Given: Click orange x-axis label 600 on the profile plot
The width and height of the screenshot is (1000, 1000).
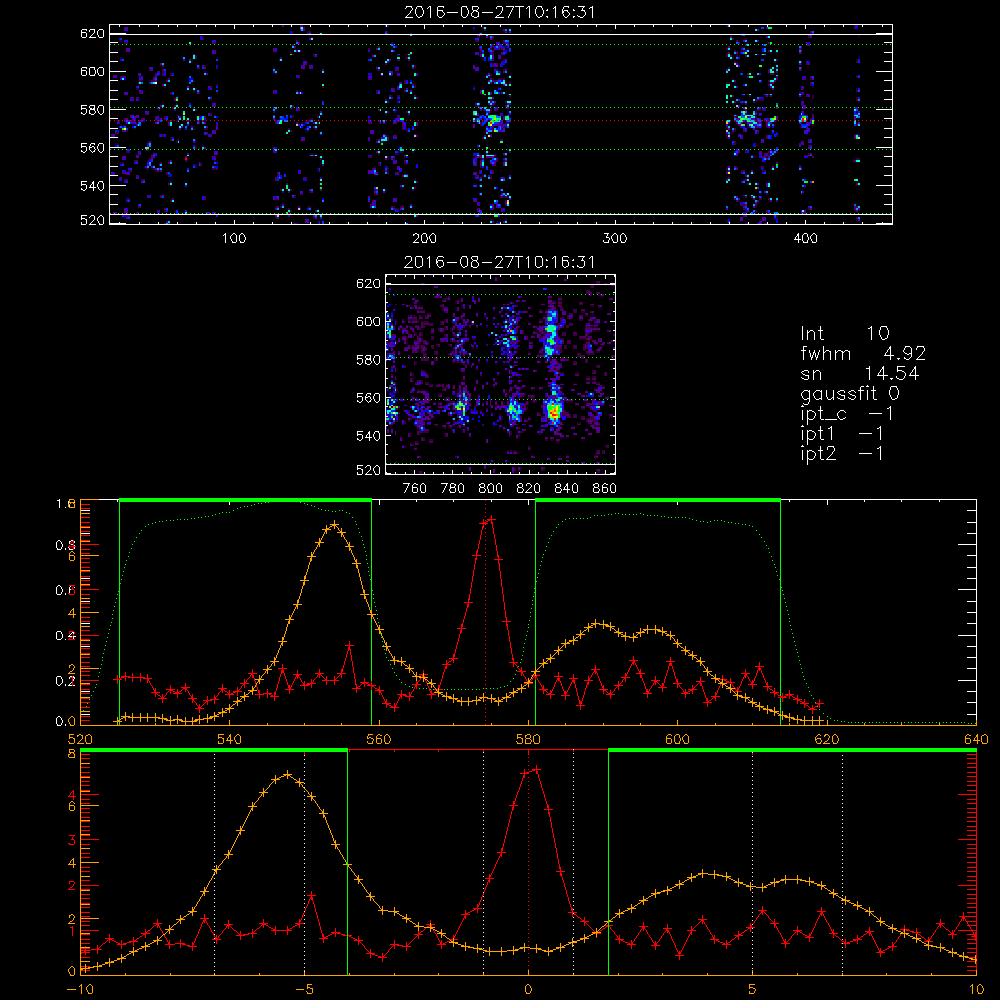Looking at the screenshot, I should 677,739.
